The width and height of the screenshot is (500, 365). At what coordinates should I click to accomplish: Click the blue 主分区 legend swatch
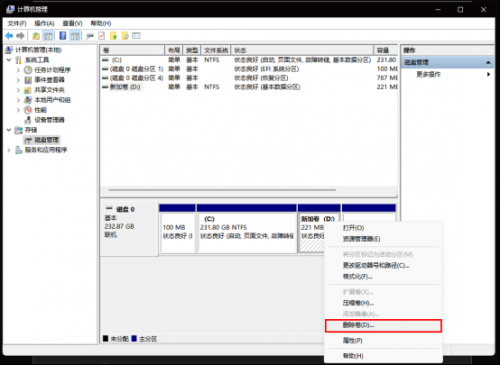tap(134, 339)
